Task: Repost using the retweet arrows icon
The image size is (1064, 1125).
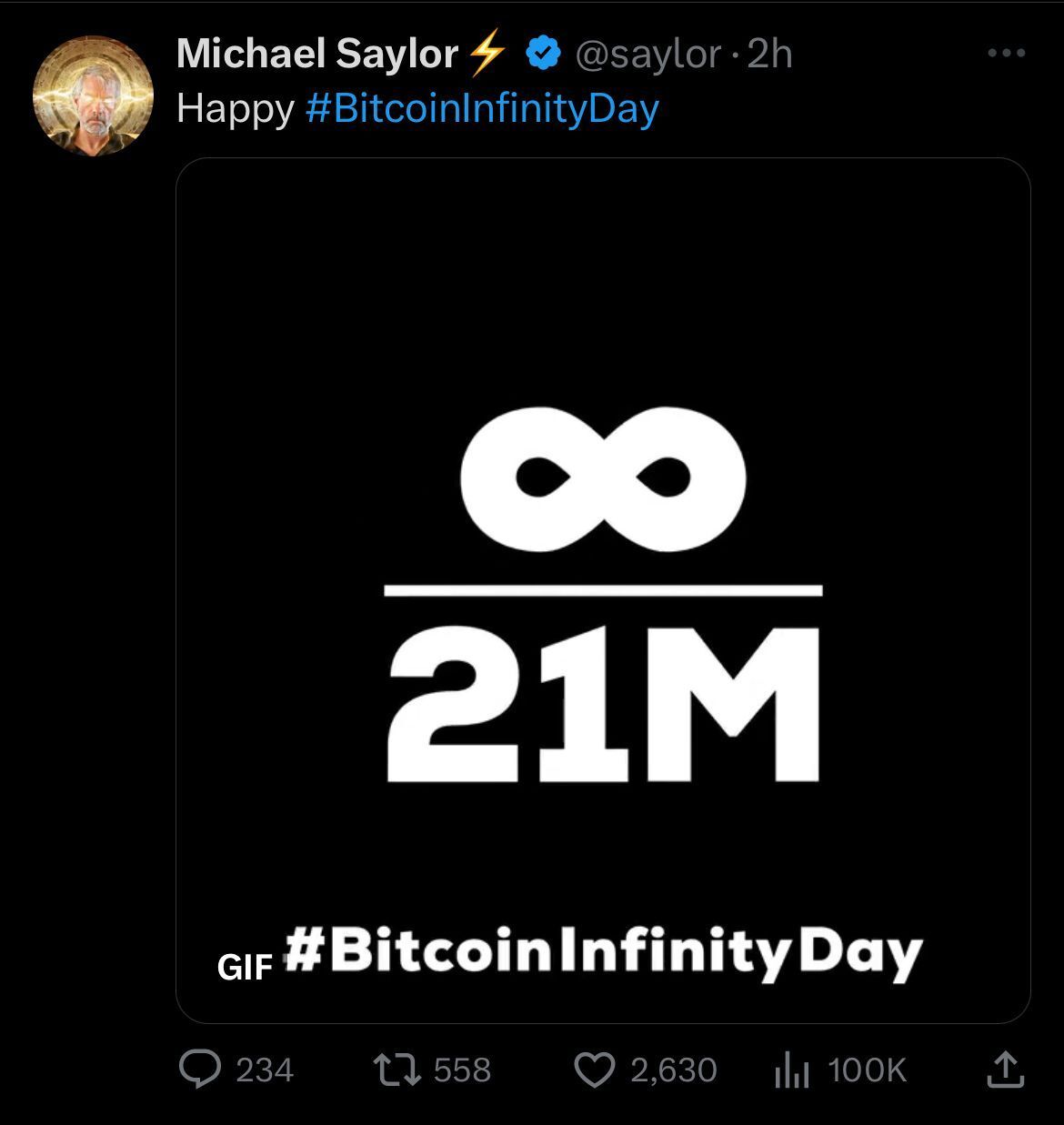Action: [397, 1070]
